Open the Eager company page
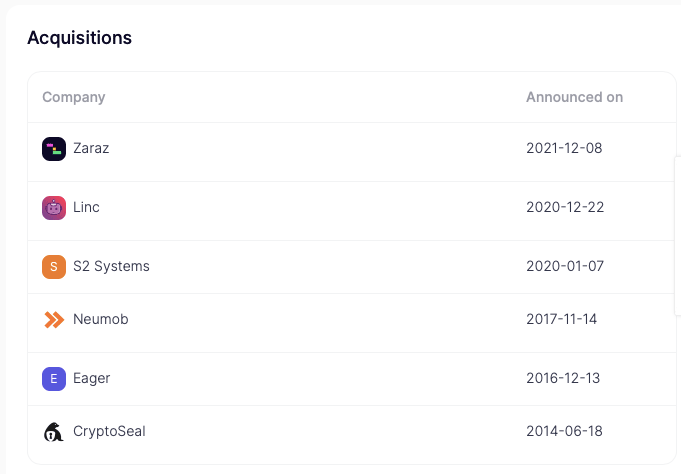The image size is (681, 474). click(91, 378)
